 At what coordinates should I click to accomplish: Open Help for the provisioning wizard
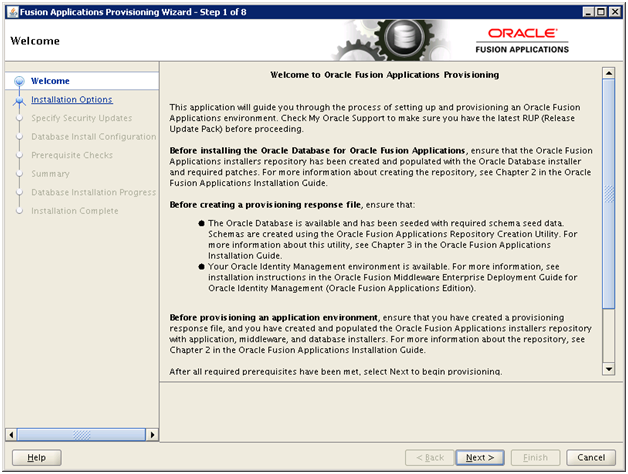click(x=36, y=457)
